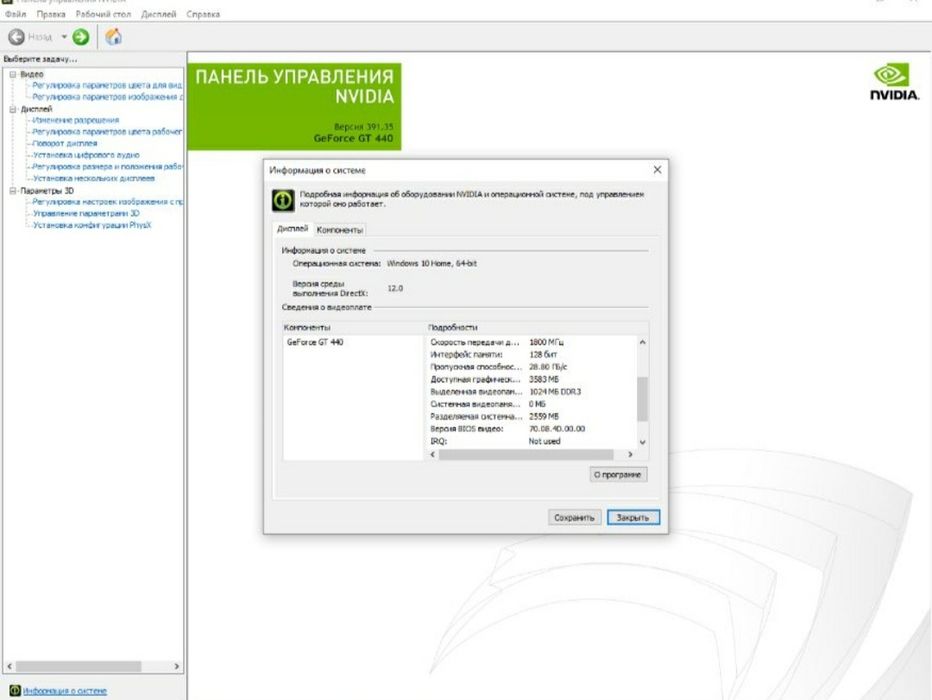
Task: Click the task pane horizontal scrollbar thumb
Action: [78, 667]
